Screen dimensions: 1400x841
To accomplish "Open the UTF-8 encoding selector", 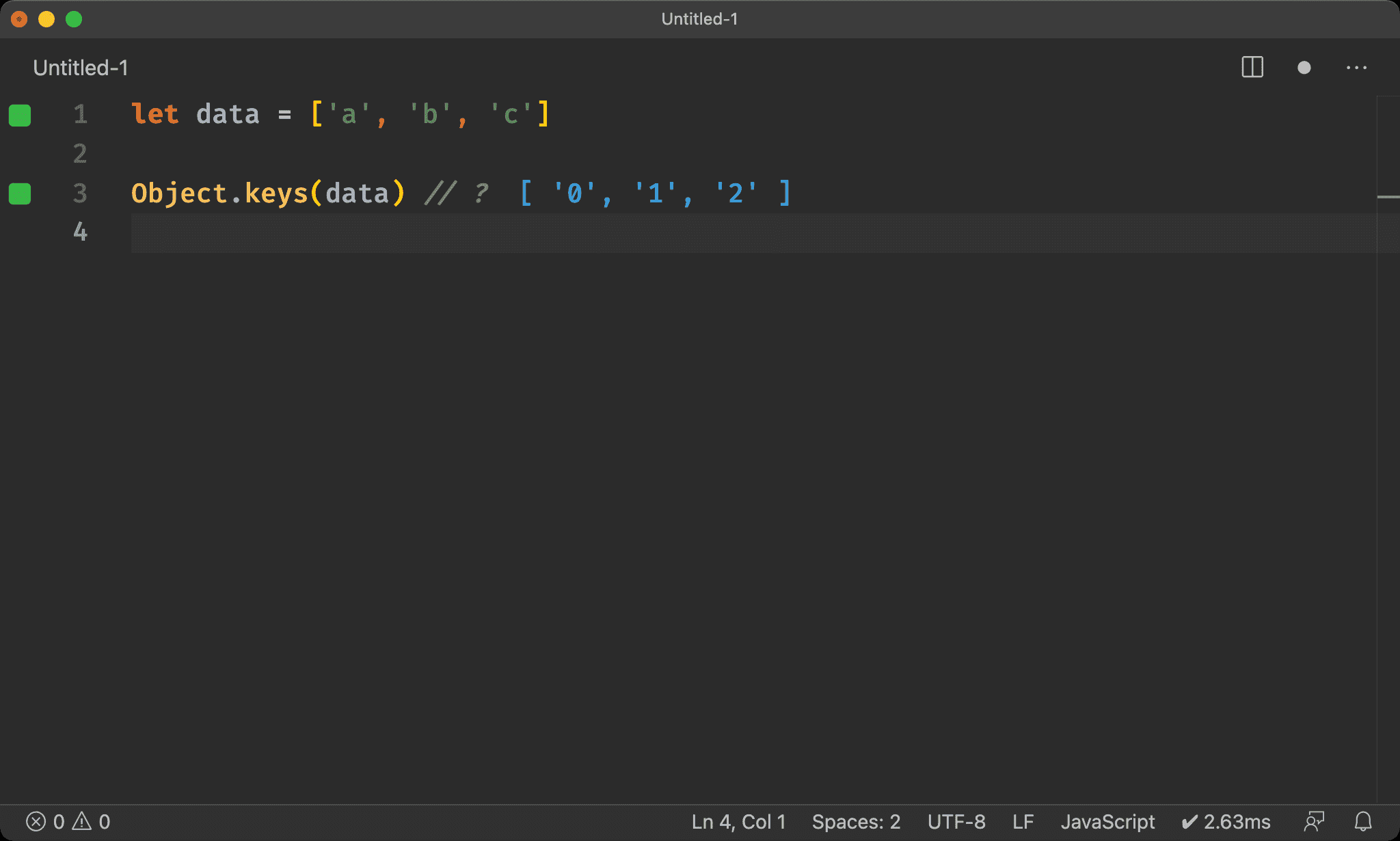I will [x=956, y=821].
